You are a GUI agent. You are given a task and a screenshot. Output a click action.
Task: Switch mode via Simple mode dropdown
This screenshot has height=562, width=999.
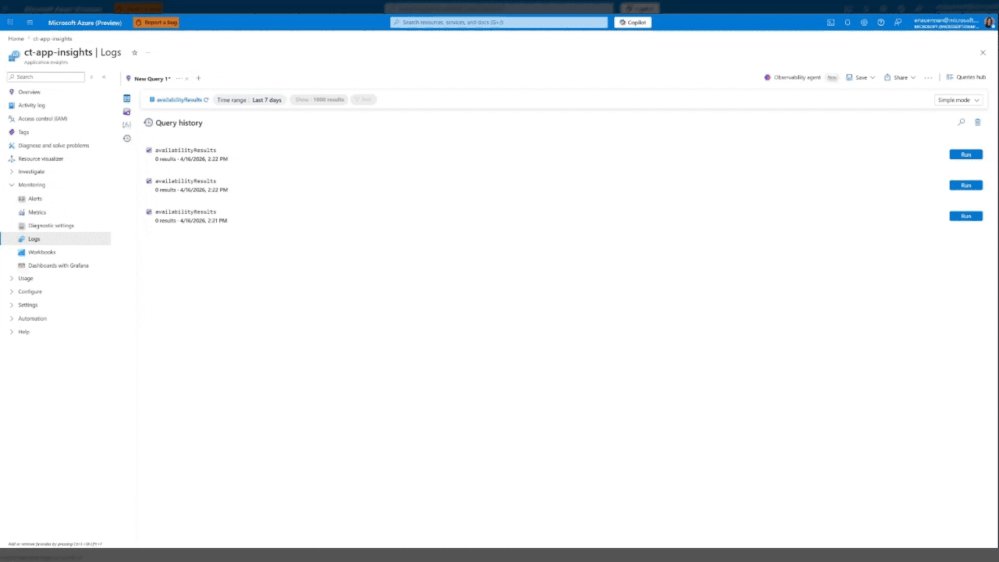[958, 100]
